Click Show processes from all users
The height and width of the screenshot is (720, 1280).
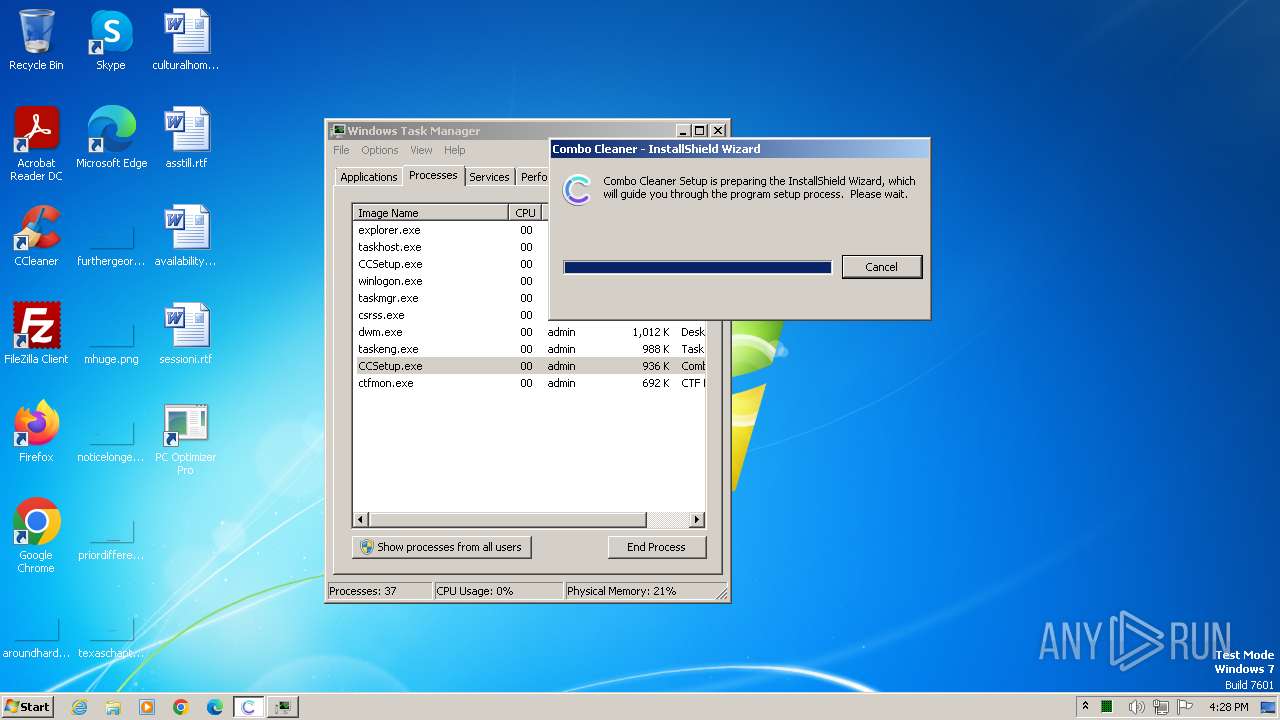coord(441,547)
